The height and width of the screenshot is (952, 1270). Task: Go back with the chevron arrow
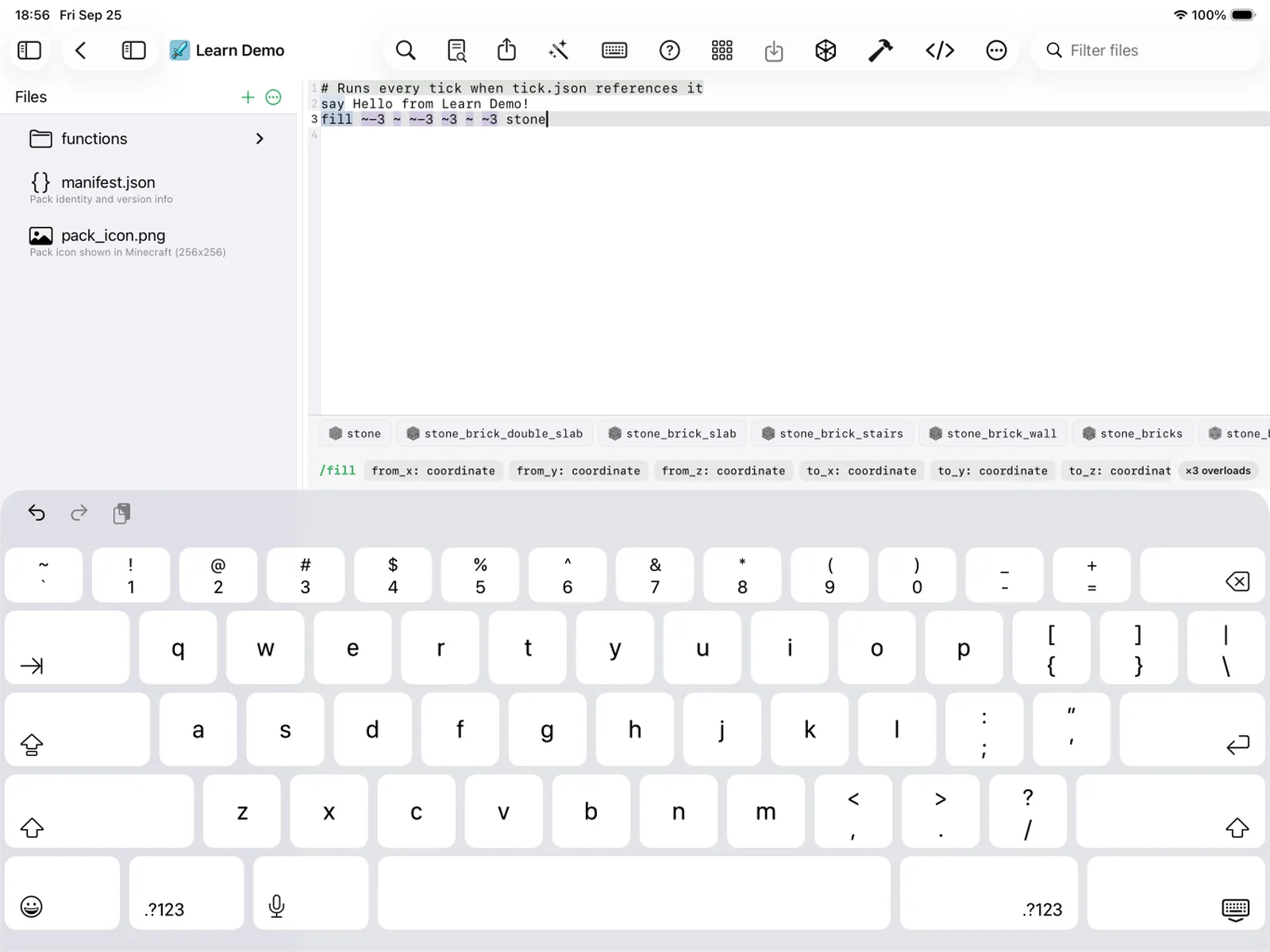pos(80,50)
